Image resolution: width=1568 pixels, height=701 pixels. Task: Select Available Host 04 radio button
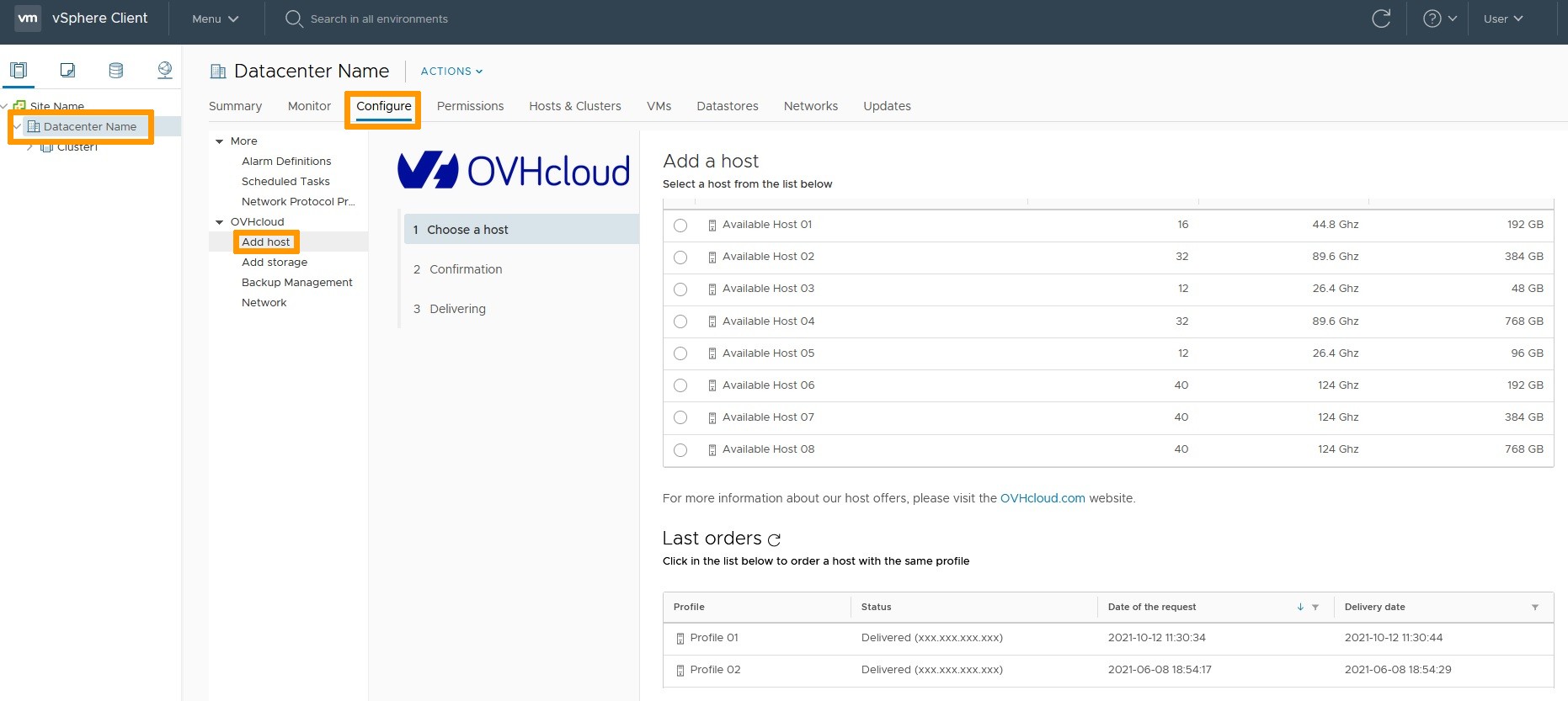680,321
